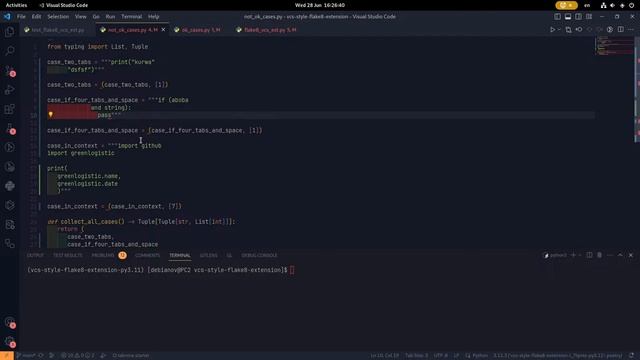Toggle the primary side bar
Viewport: 640px width, 360px height.
(557, 17)
